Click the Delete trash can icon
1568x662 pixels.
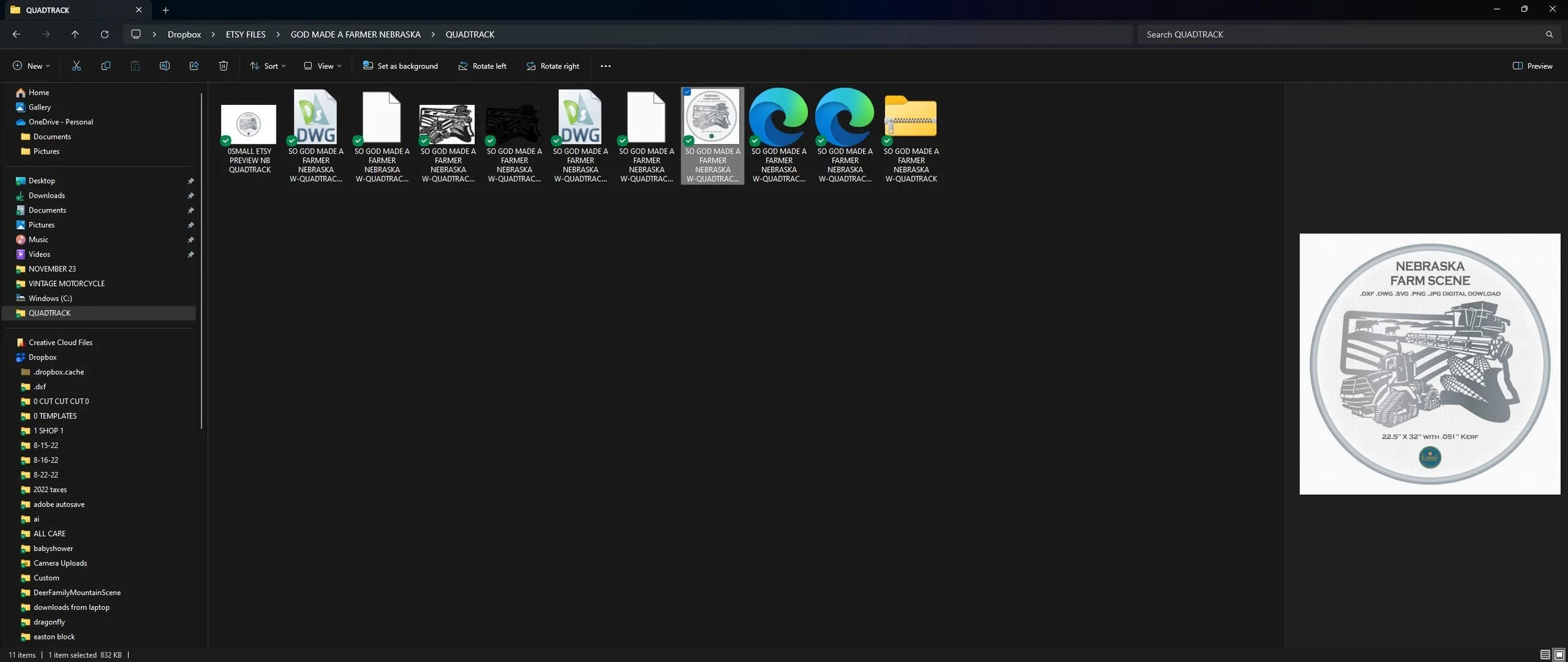(x=223, y=66)
